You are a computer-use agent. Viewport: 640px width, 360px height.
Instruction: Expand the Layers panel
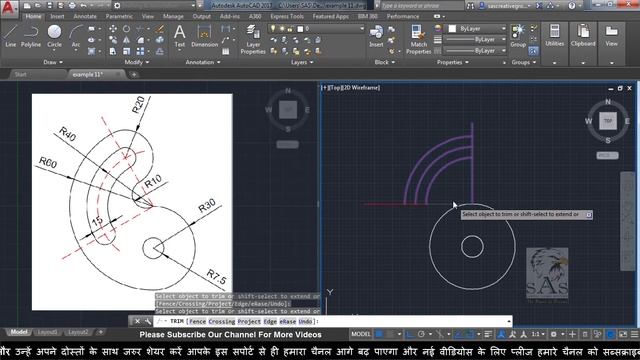(x=302, y=62)
